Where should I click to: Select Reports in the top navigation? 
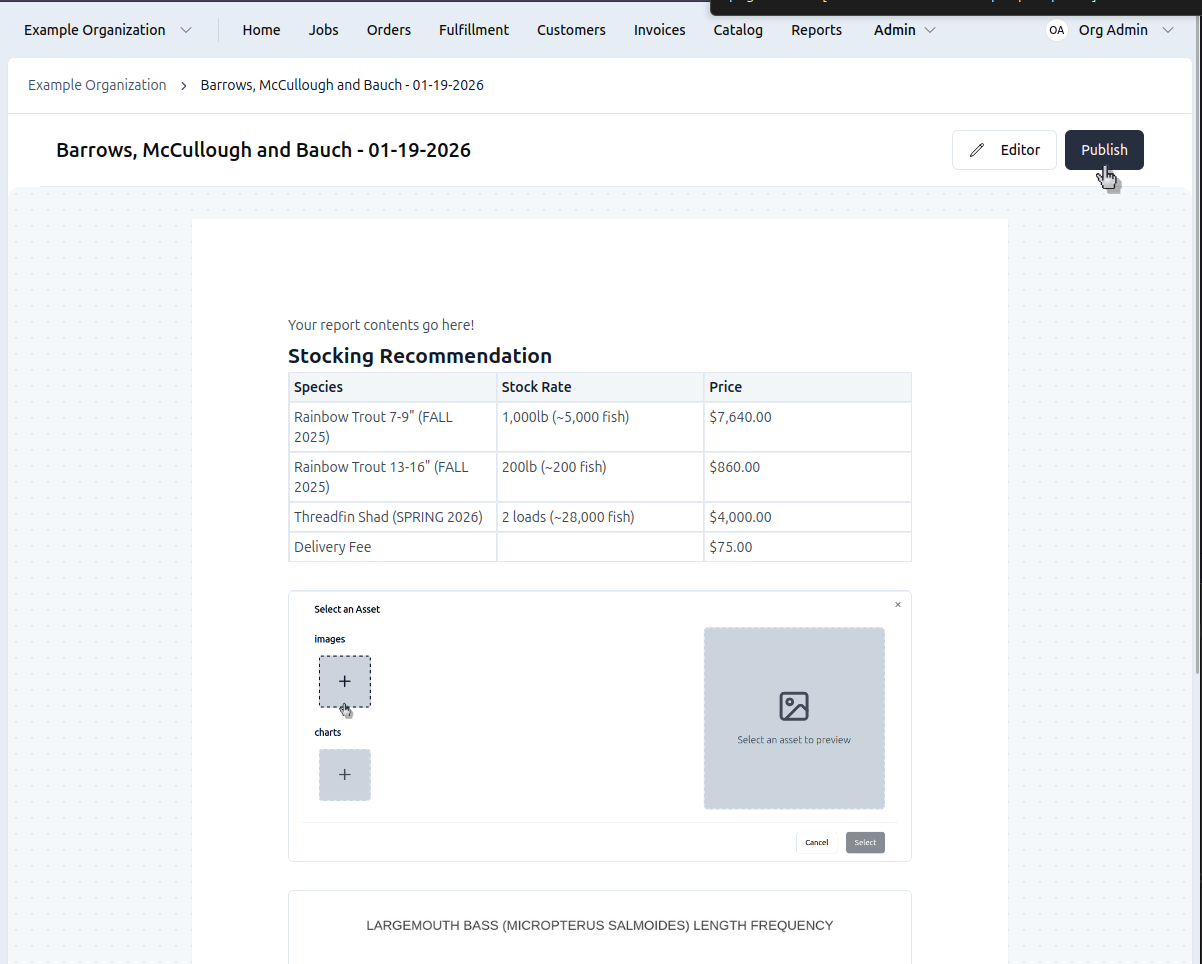click(816, 30)
